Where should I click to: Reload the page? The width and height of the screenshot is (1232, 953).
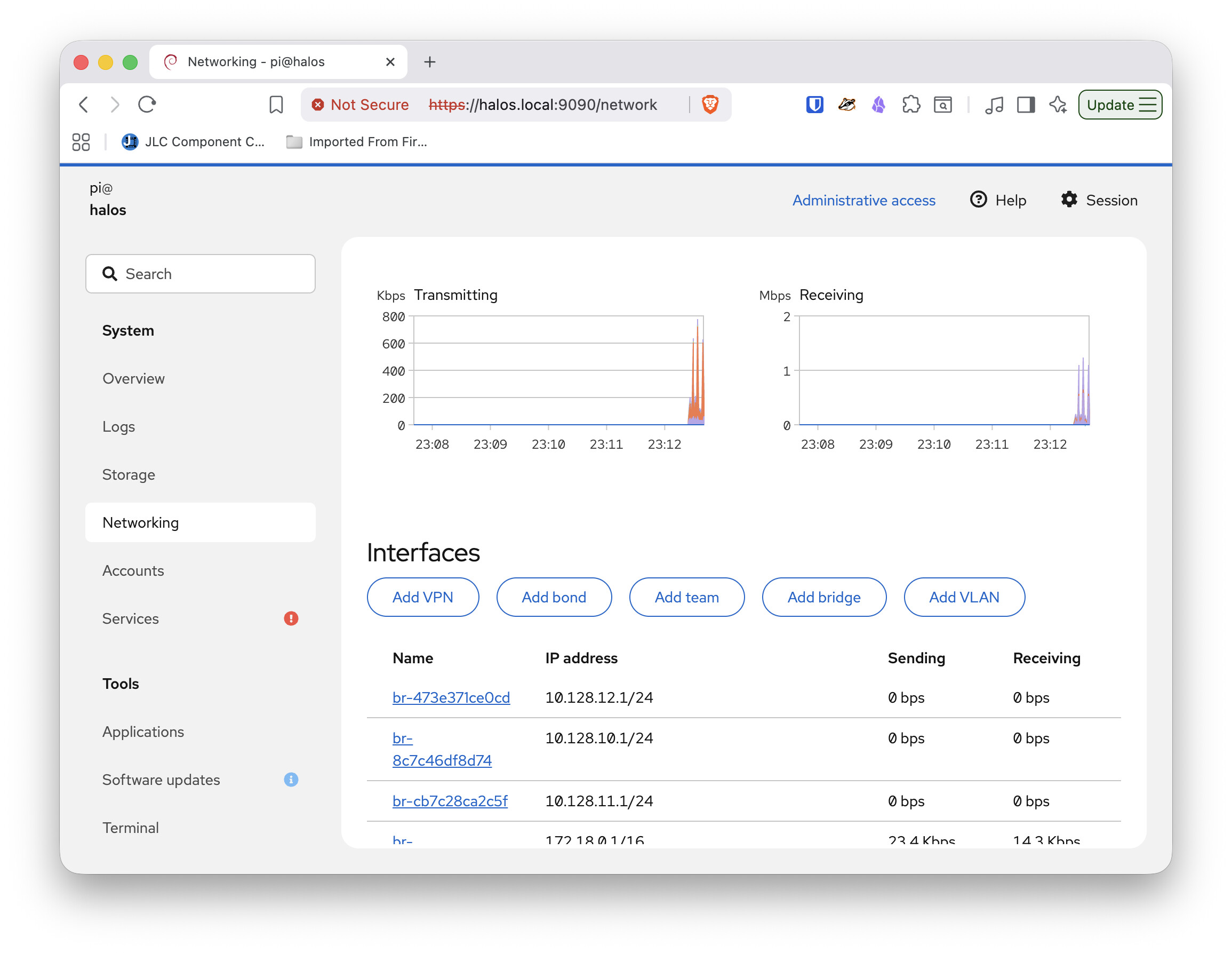[x=147, y=105]
